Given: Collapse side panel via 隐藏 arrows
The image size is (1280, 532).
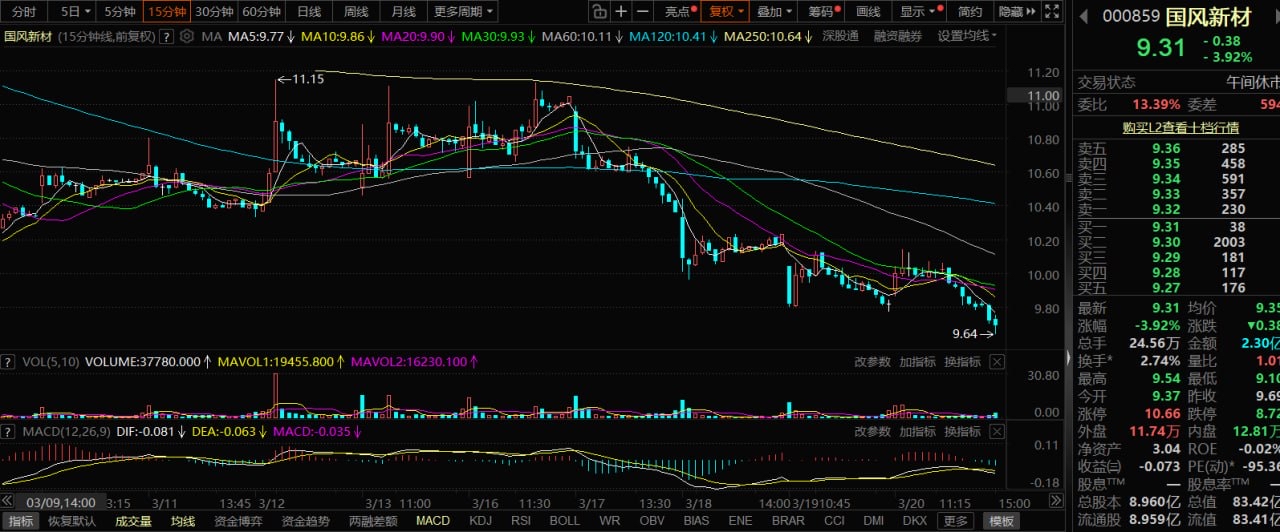Looking at the screenshot, I should pyautogui.click(x=1017, y=12).
